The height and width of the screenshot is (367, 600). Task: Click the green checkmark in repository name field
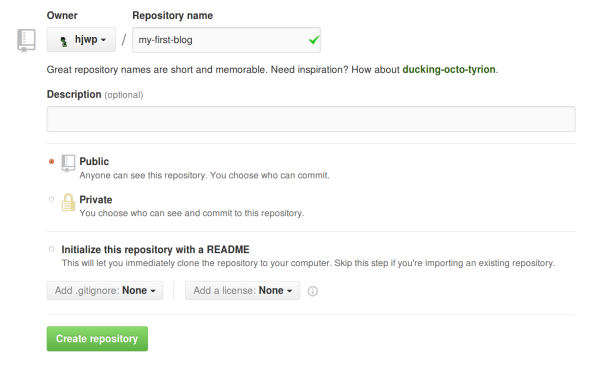[314, 39]
